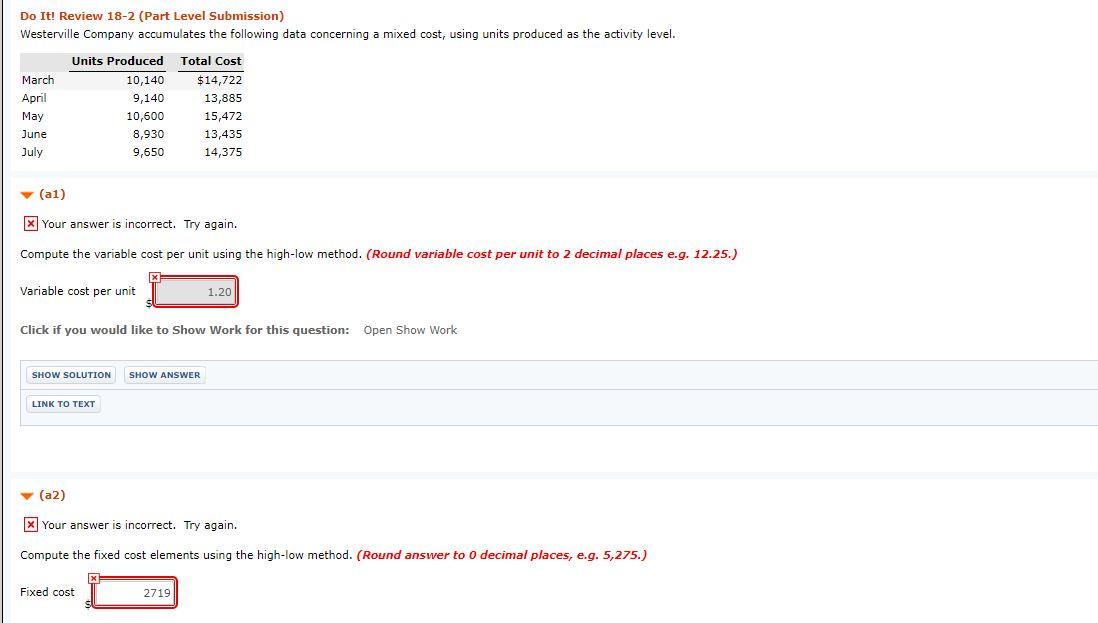
Task: Dismiss the small x above the fixed cost field
Action: (x=94, y=577)
